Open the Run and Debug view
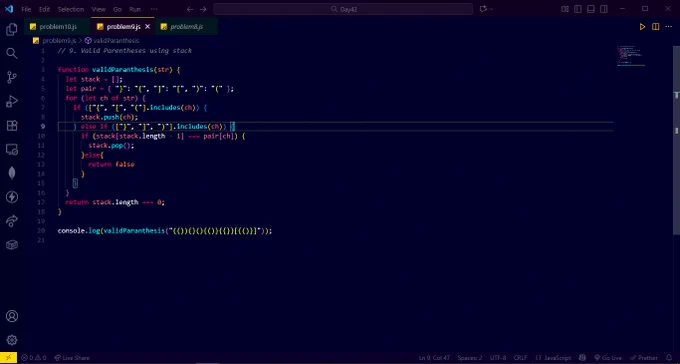Viewport: 680px width, 364px height. pyautogui.click(x=12, y=102)
